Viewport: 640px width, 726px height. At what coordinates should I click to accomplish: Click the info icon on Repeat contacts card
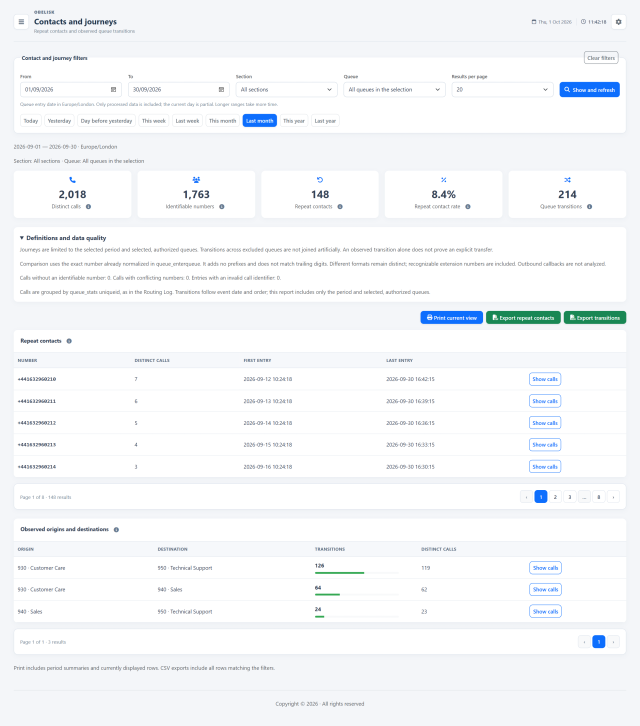click(340, 207)
